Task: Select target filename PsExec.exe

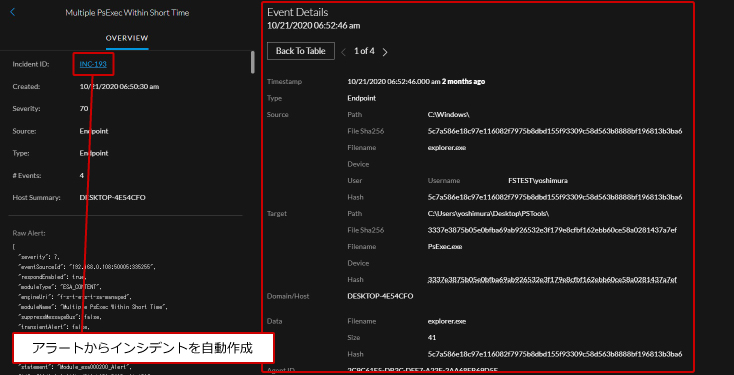Action: pyautogui.click(x=445, y=246)
